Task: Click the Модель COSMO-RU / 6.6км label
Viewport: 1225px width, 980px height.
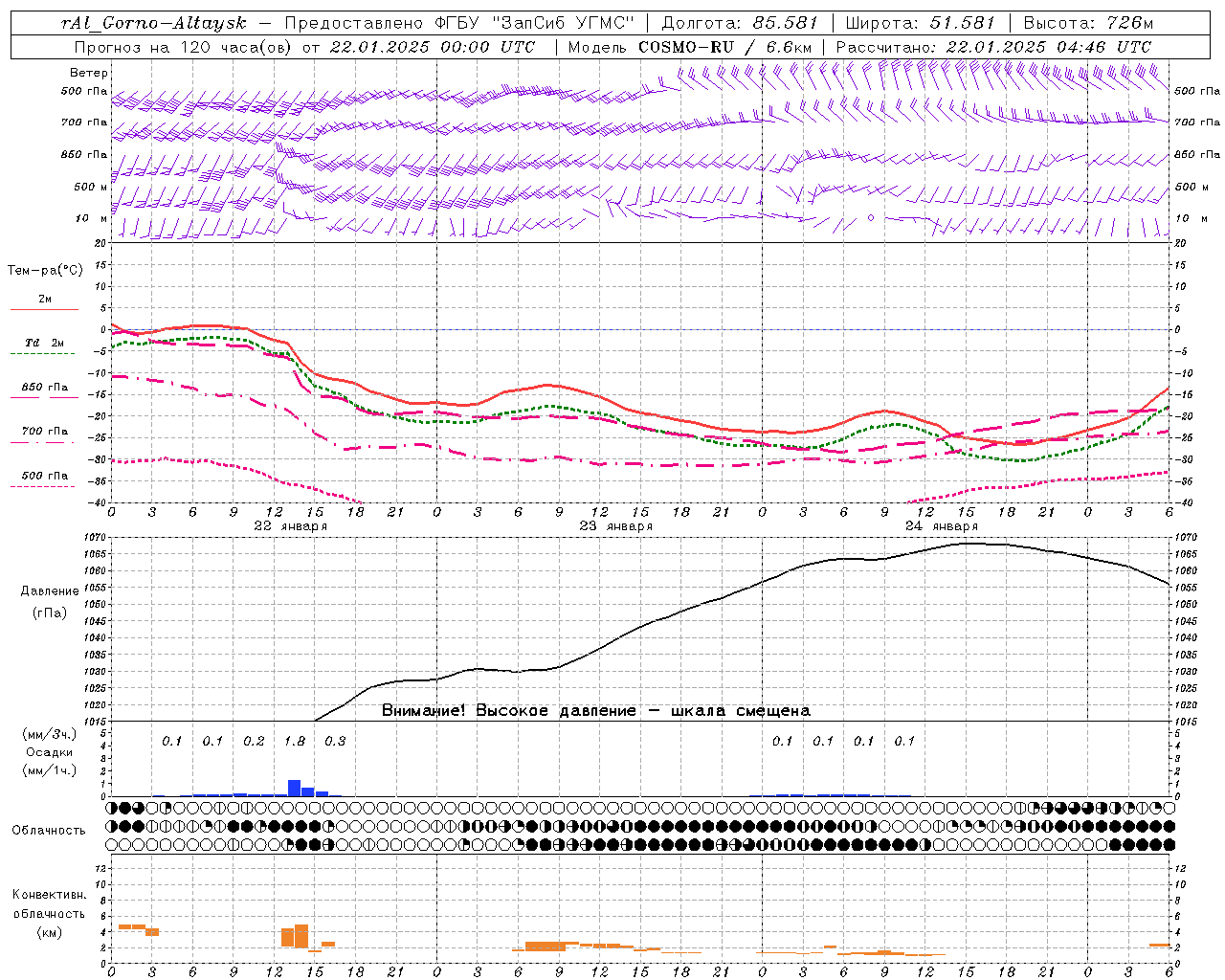Action: [x=690, y=47]
